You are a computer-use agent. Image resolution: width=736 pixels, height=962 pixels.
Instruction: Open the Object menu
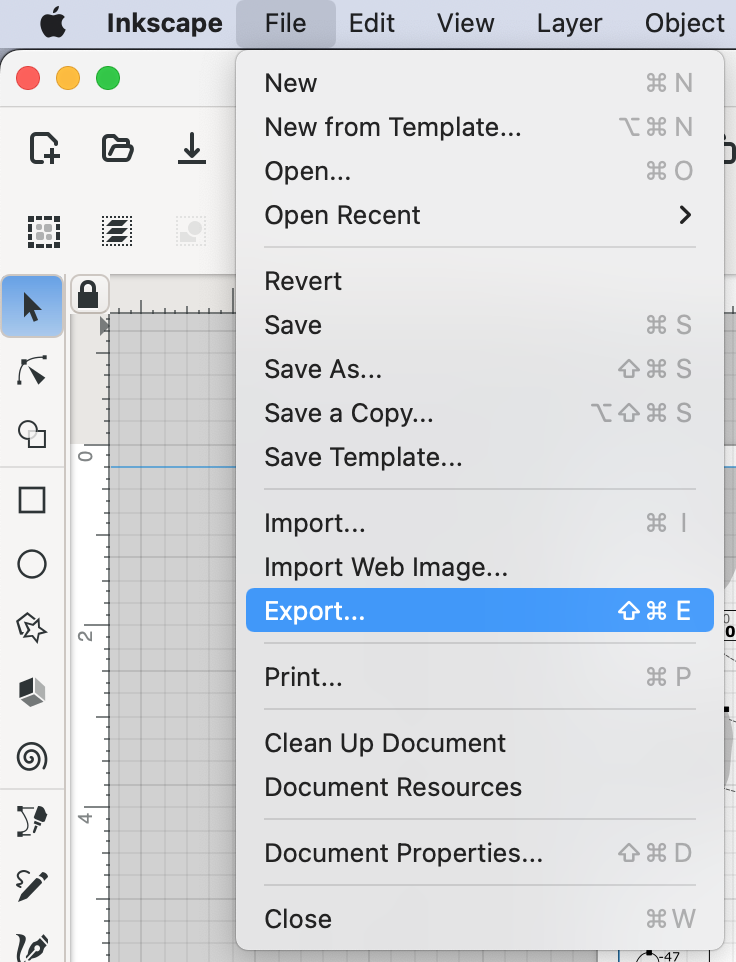coord(684,23)
